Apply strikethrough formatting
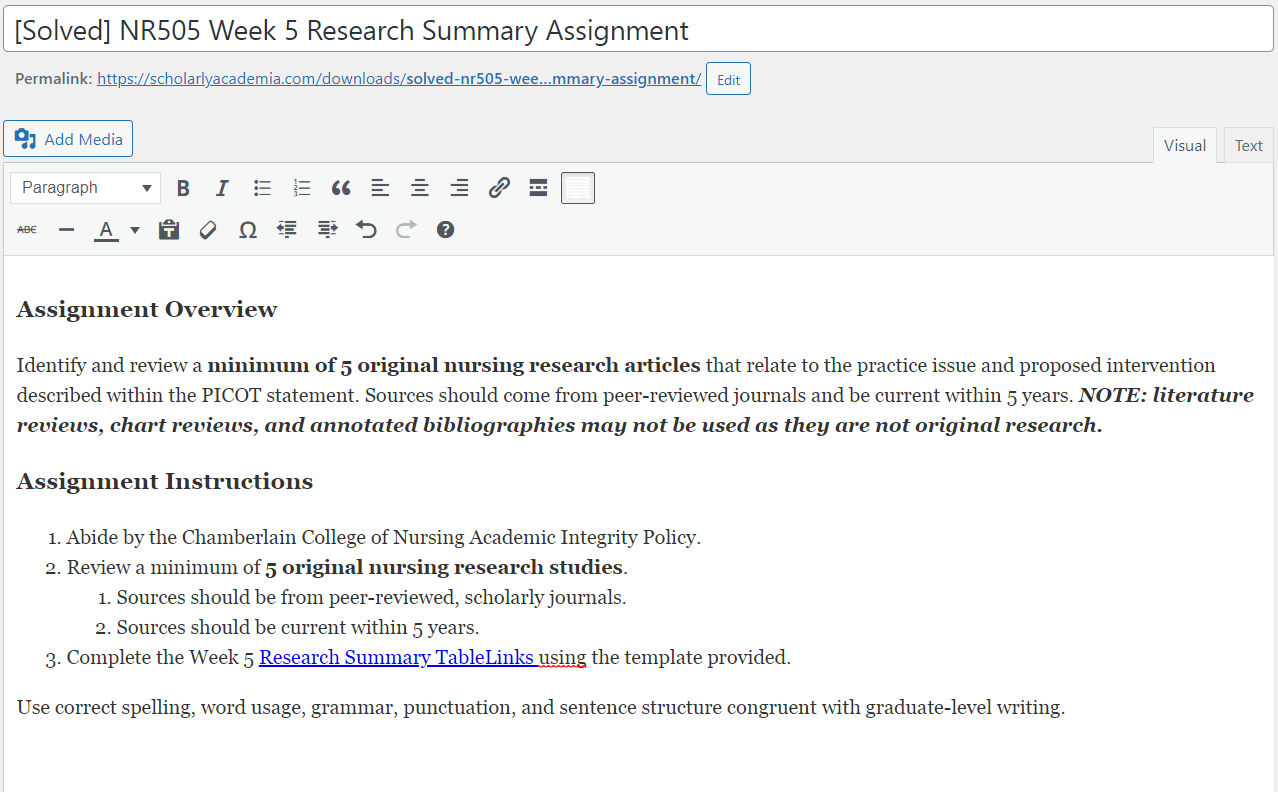Viewport: 1278px width, 792px height. click(x=27, y=230)
